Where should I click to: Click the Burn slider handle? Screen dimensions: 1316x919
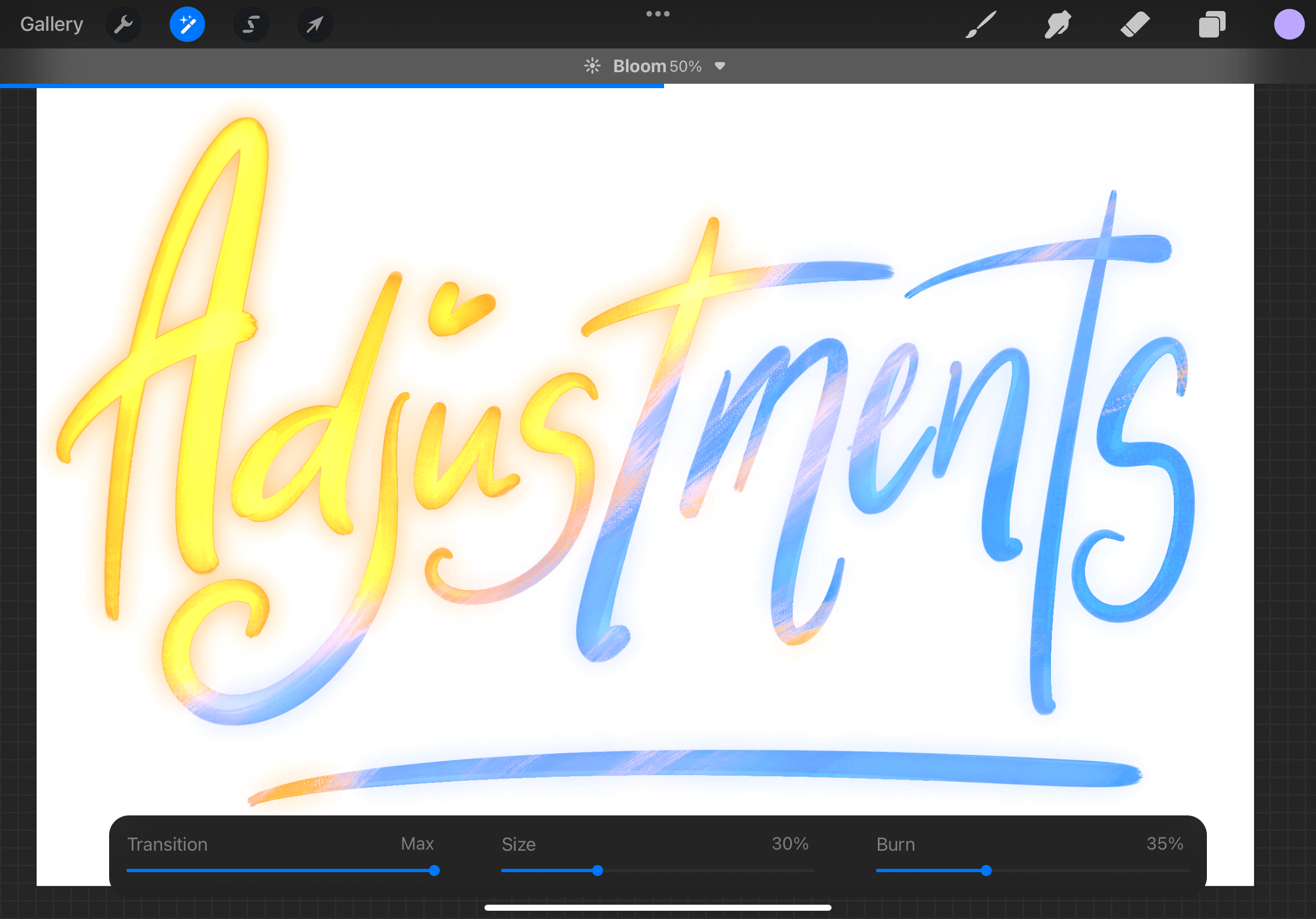[x=986, y=871]
